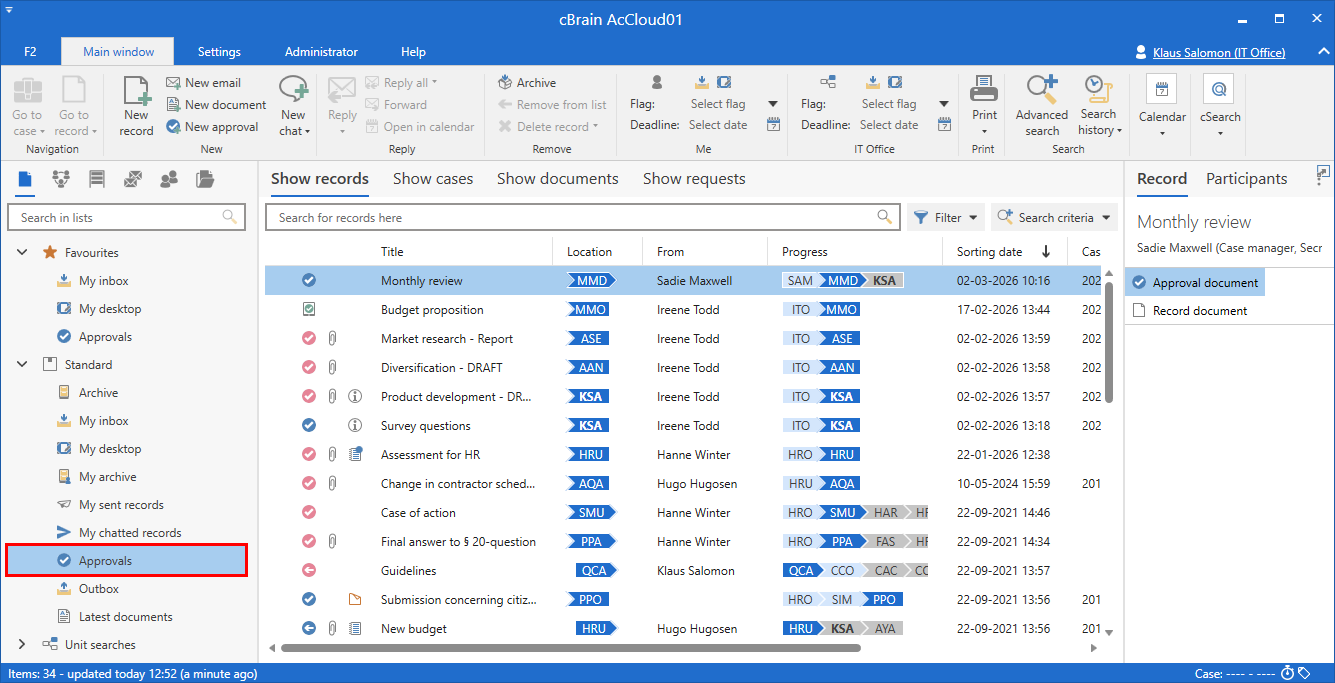The image size is (1335, 683).
Task: Click the status bar clock icon
Action: 1288,673
